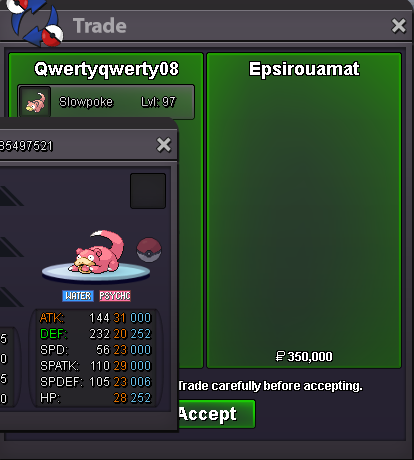Click the empty held item slot
The width and height of the screenshot is (414, 460).
pos(148,191)
